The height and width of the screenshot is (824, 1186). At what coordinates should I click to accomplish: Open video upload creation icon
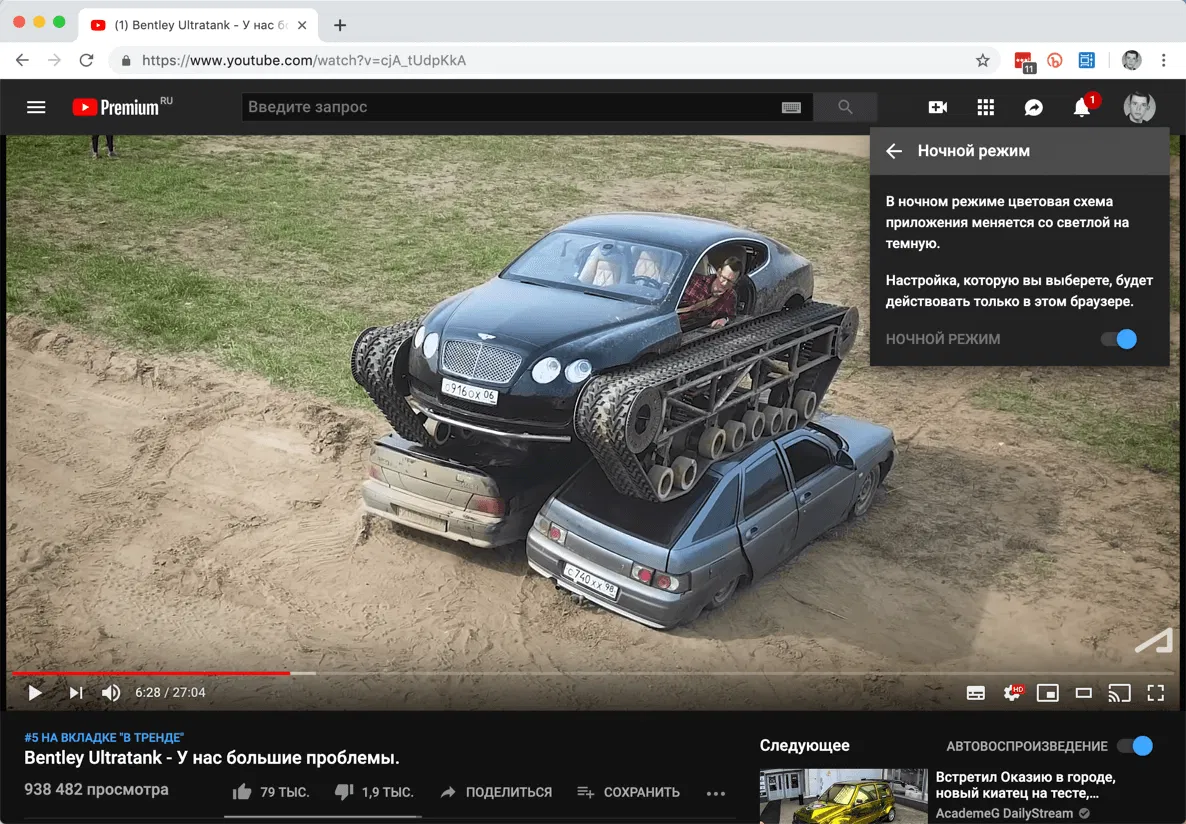coord(937,107)
